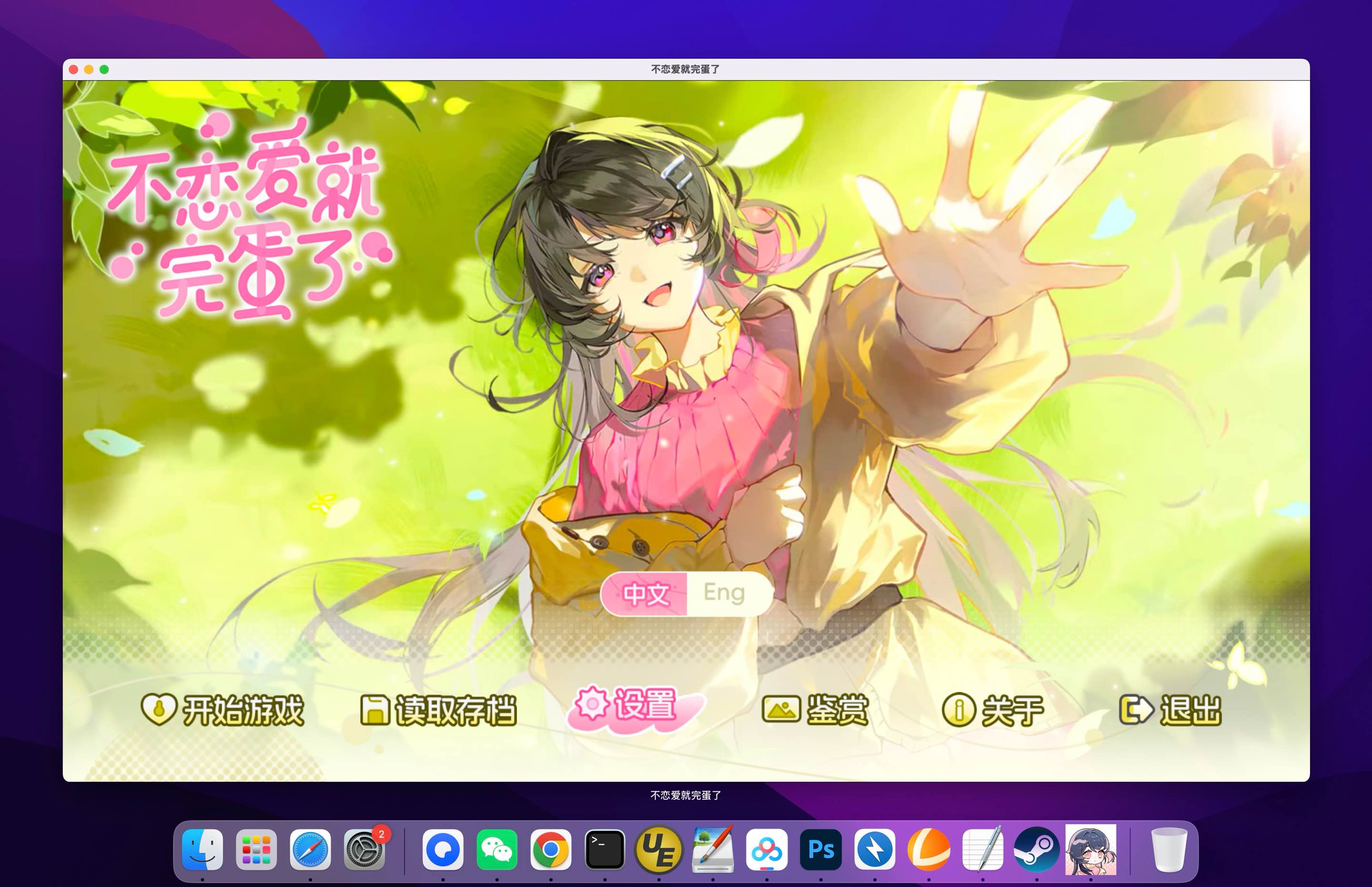Open the blue lightning bolt app in dock

[x=874, y=849]
